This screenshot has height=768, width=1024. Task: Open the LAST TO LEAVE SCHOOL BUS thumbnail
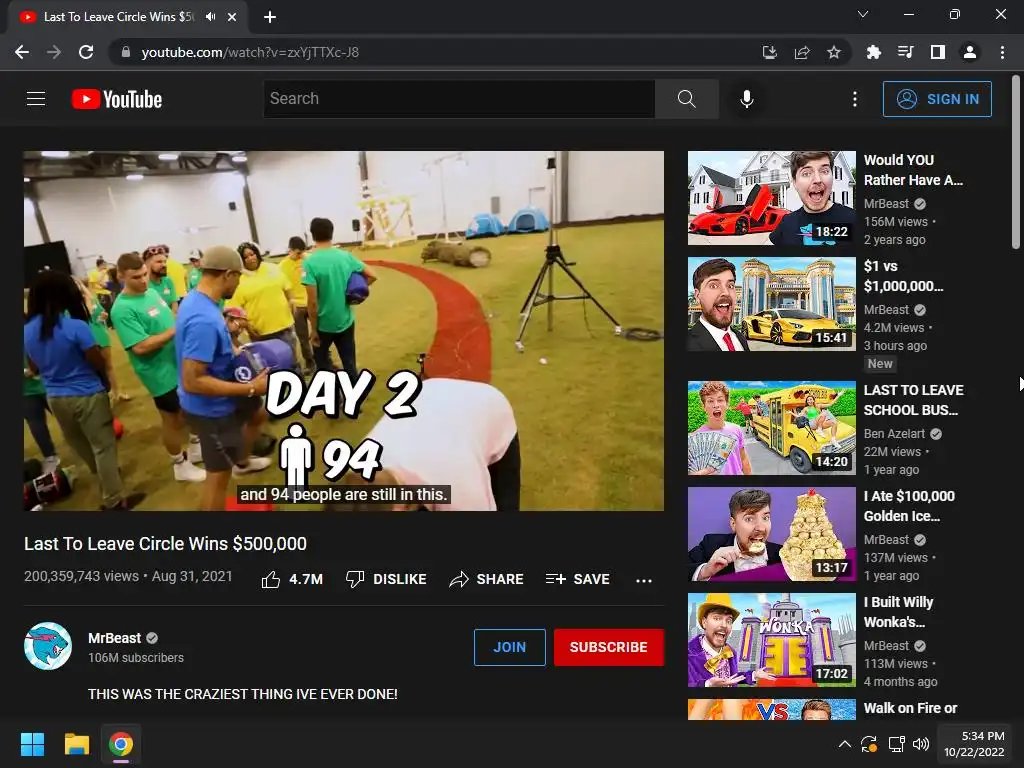click(x=771, y=428)
